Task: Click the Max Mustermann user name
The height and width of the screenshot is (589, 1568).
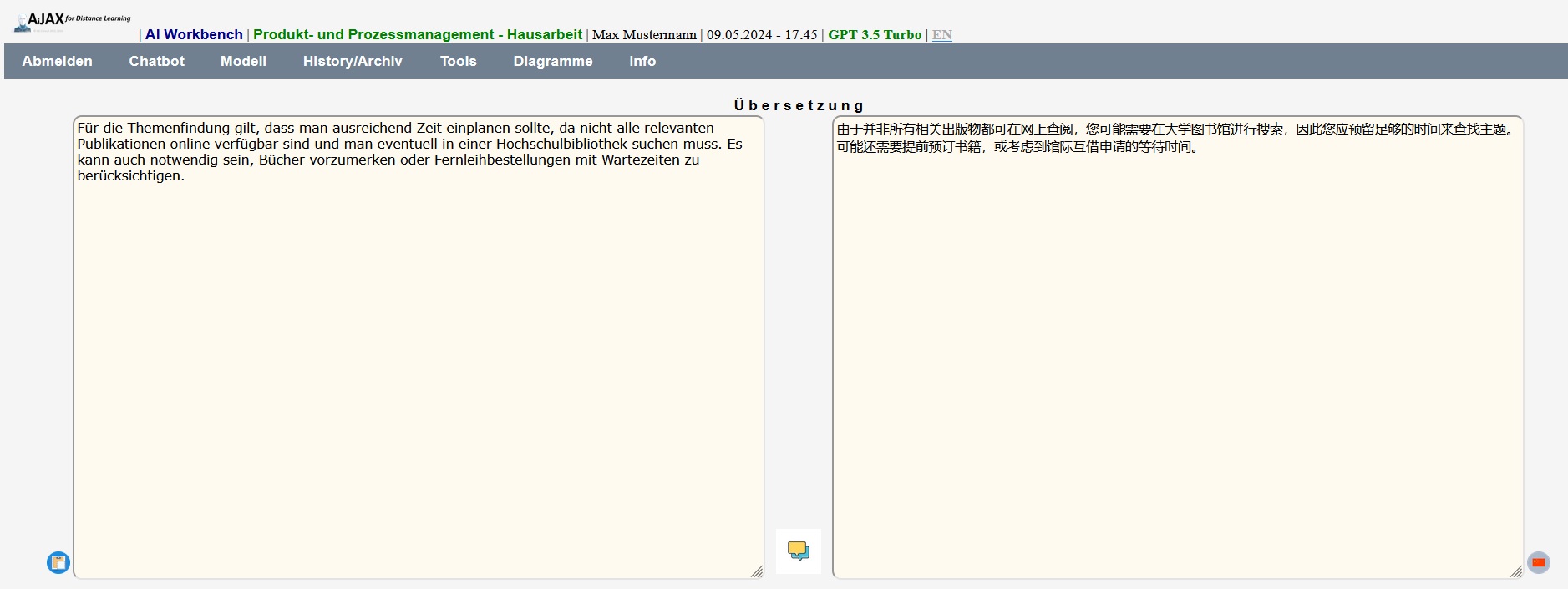Action: pos(644,35)
